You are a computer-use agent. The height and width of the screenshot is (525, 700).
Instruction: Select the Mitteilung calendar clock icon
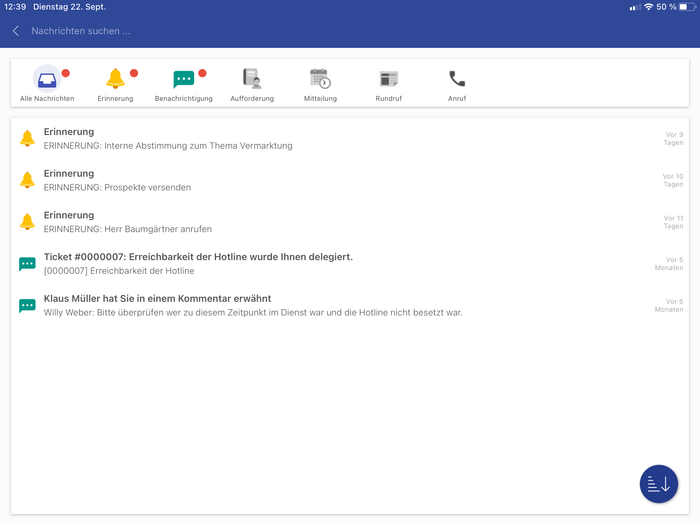tap(320, 79)
